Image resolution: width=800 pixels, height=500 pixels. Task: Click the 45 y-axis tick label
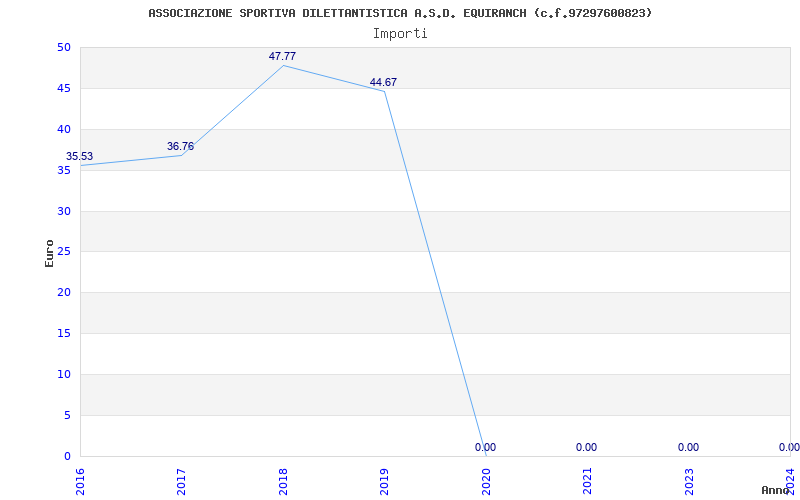pos(64,88)
